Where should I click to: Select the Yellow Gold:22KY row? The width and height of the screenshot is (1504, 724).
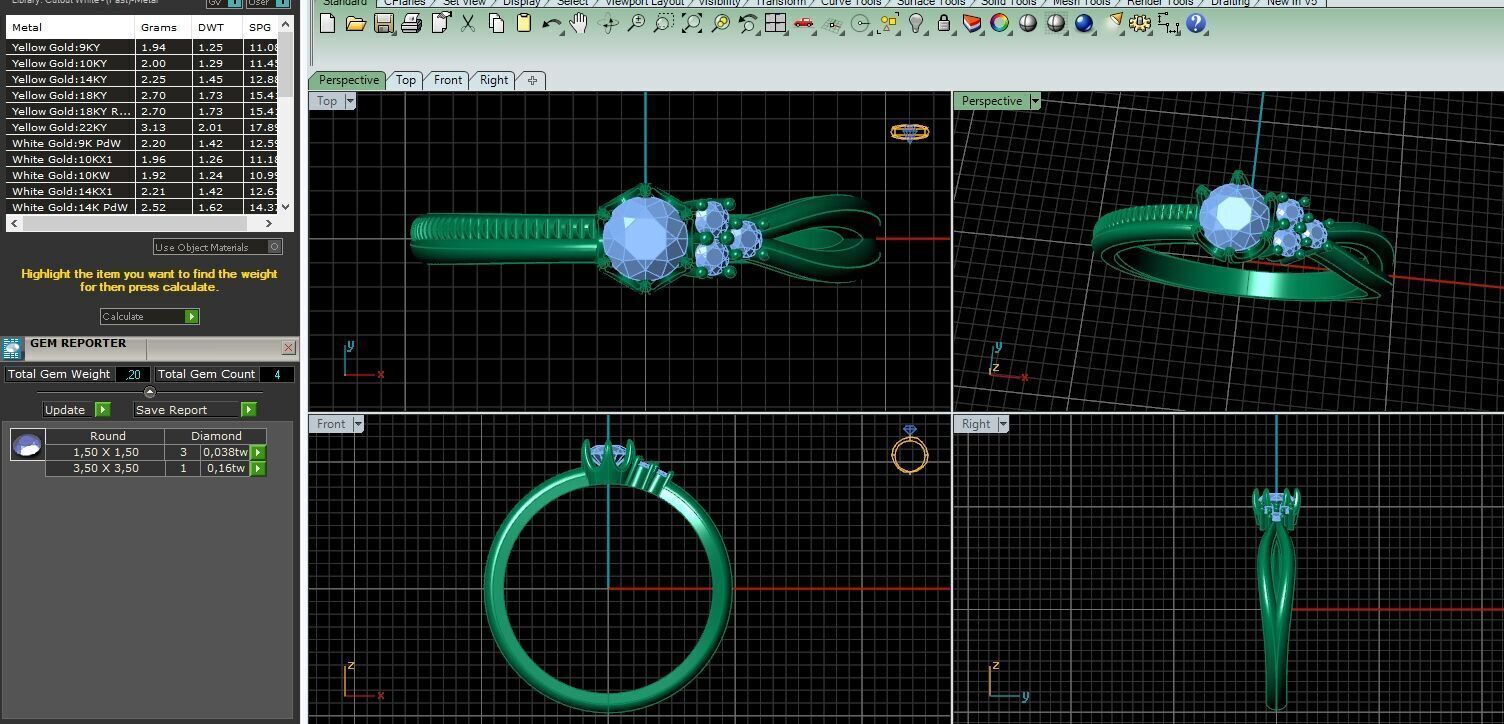click(x=142, y=127)
